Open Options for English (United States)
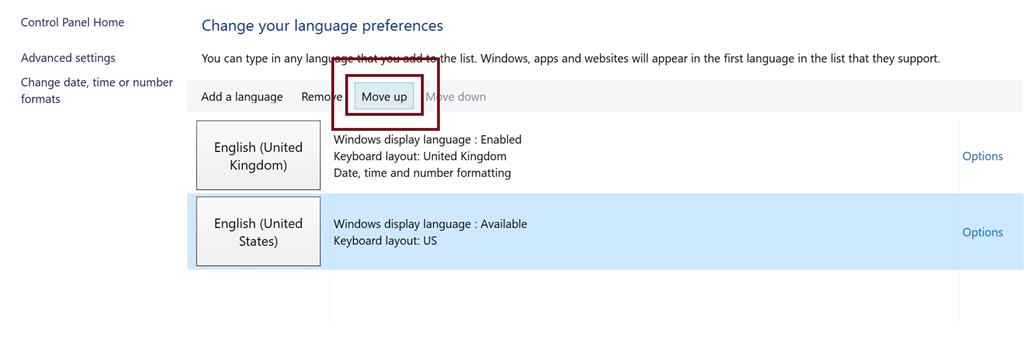Screen dimensions: 1024x360 click(x=982, y=232)
